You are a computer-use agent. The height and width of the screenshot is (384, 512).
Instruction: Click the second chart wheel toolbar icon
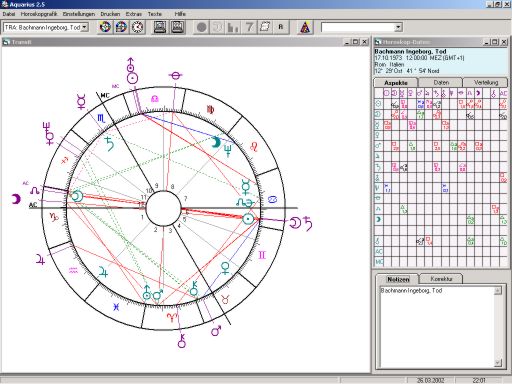coord(121,27)
